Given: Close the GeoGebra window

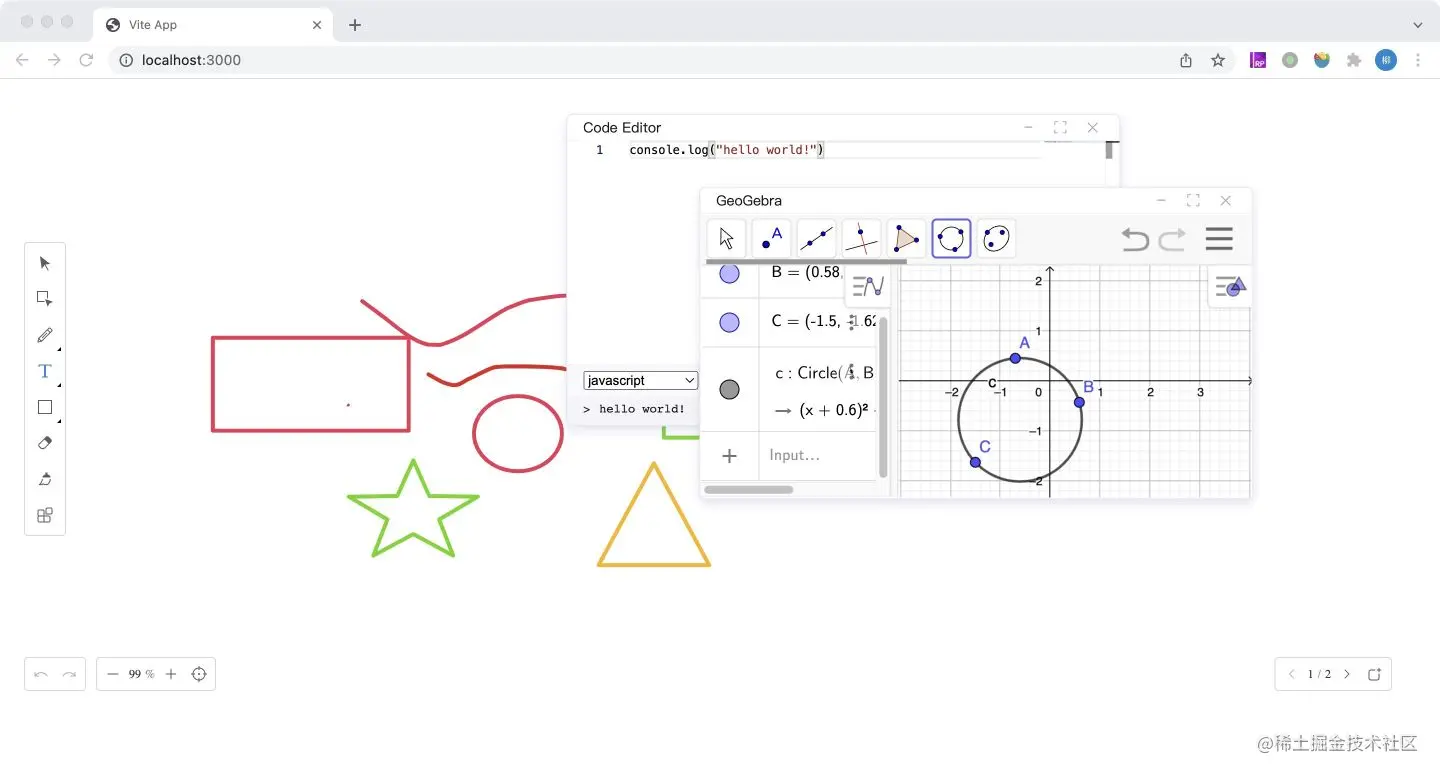Looking at the screenshot, I should coord(1225,200).
